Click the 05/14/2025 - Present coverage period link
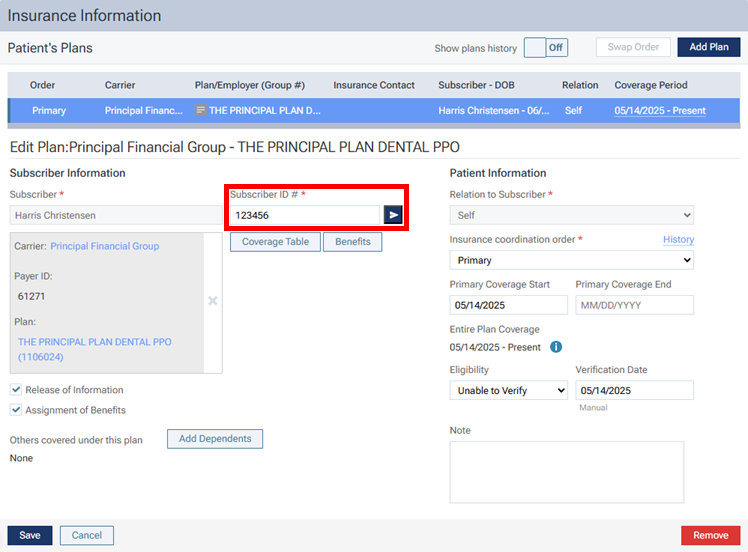The height and width of the screenshot is (552, 748). [x=660, y=111]
